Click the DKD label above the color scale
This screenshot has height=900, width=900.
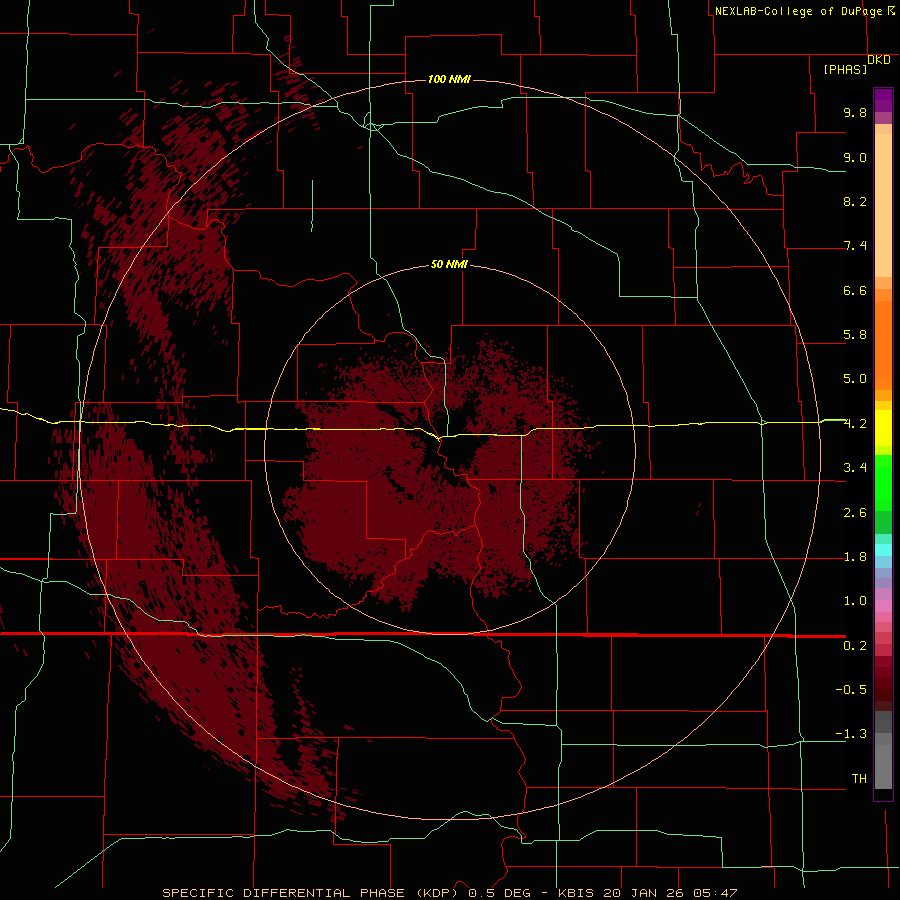click(x=879, y=60)
